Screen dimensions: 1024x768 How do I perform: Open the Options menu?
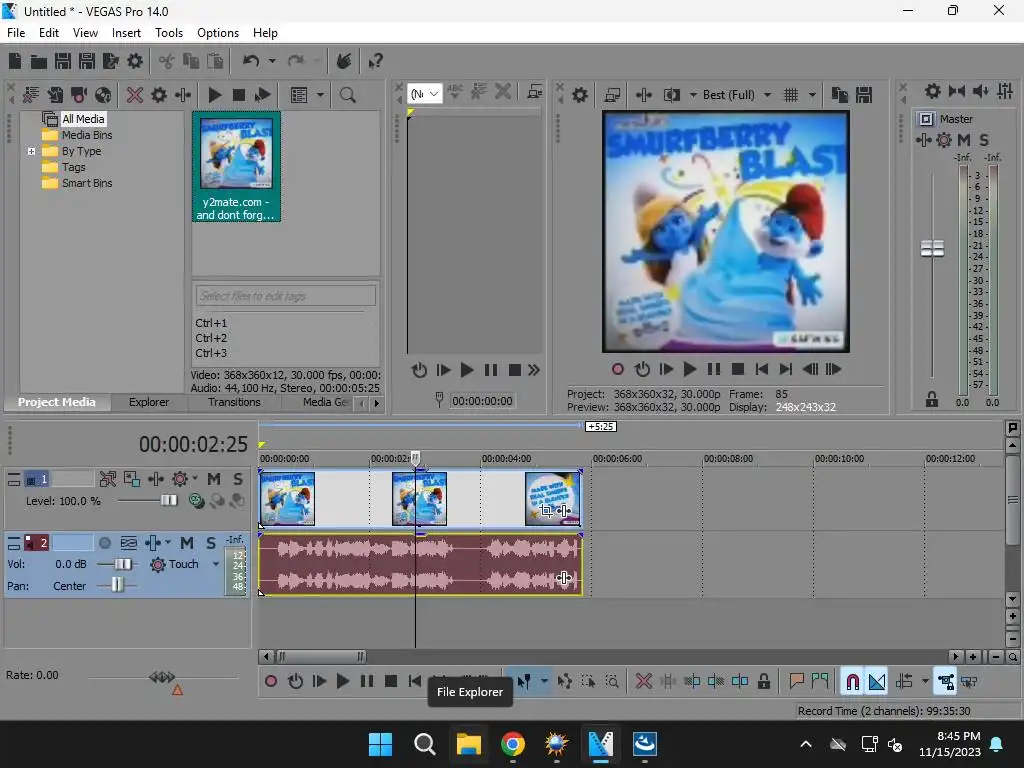217,33
